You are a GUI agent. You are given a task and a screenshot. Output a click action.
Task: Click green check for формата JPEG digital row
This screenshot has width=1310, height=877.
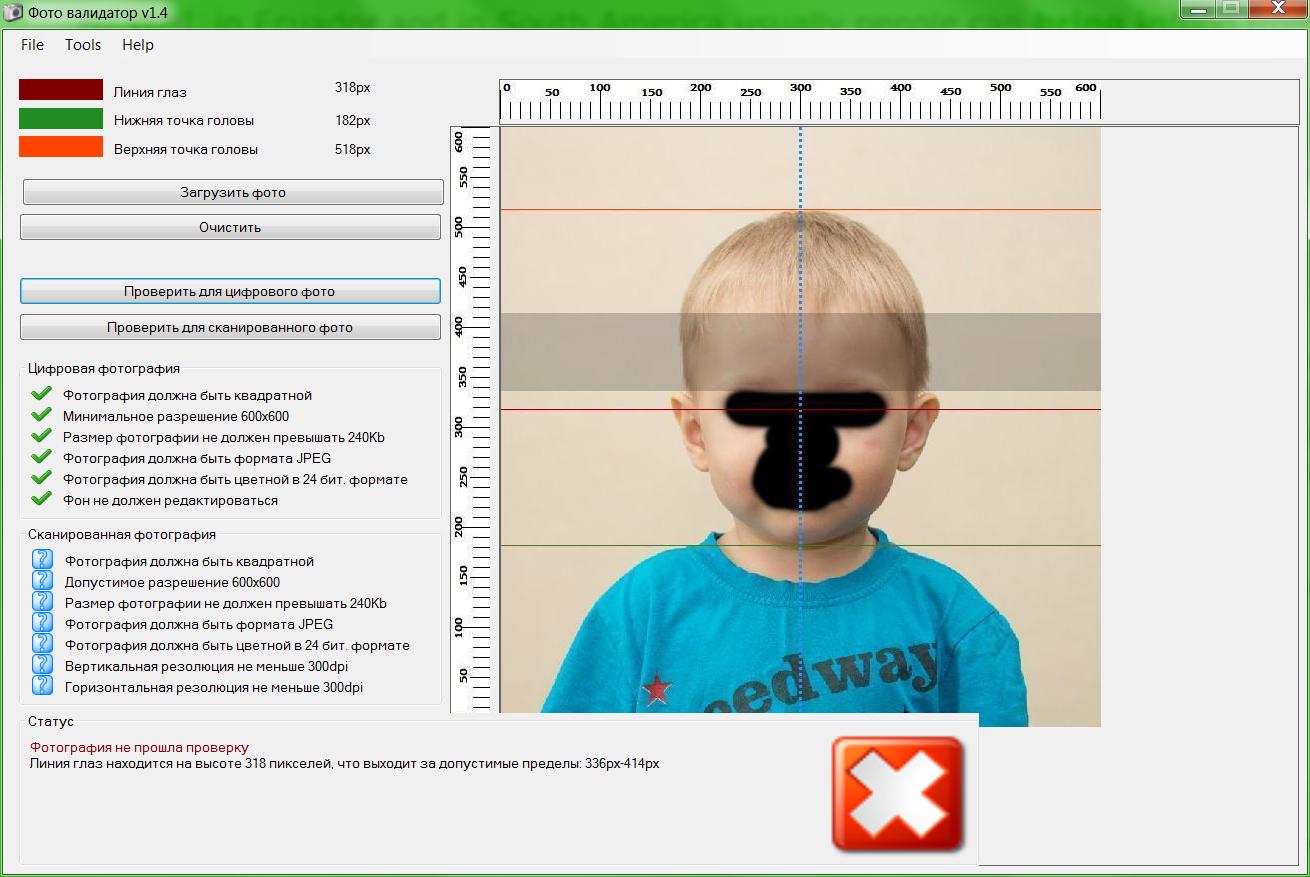coord(41,457)
